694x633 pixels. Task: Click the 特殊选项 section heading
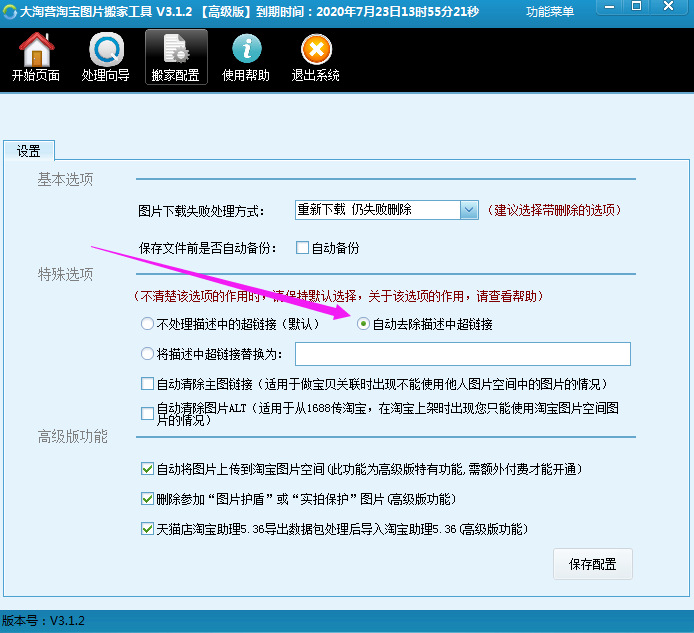click(65, 274)
